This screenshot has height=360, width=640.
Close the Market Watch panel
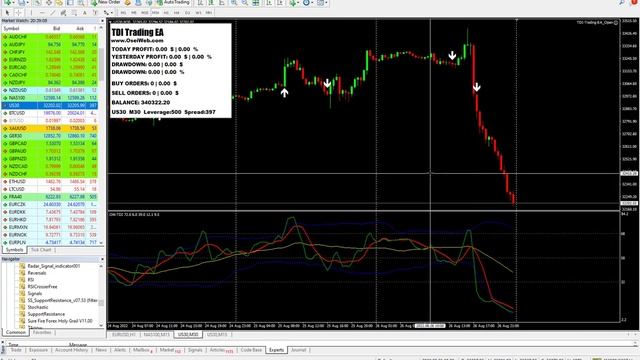(102, 20)
